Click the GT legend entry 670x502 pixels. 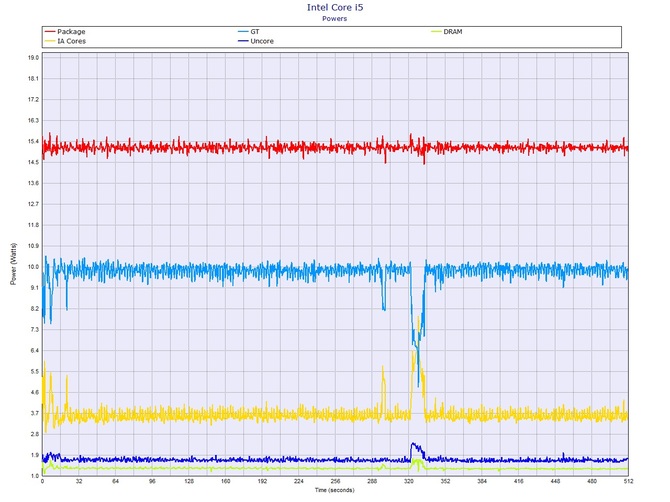(249, 32)
